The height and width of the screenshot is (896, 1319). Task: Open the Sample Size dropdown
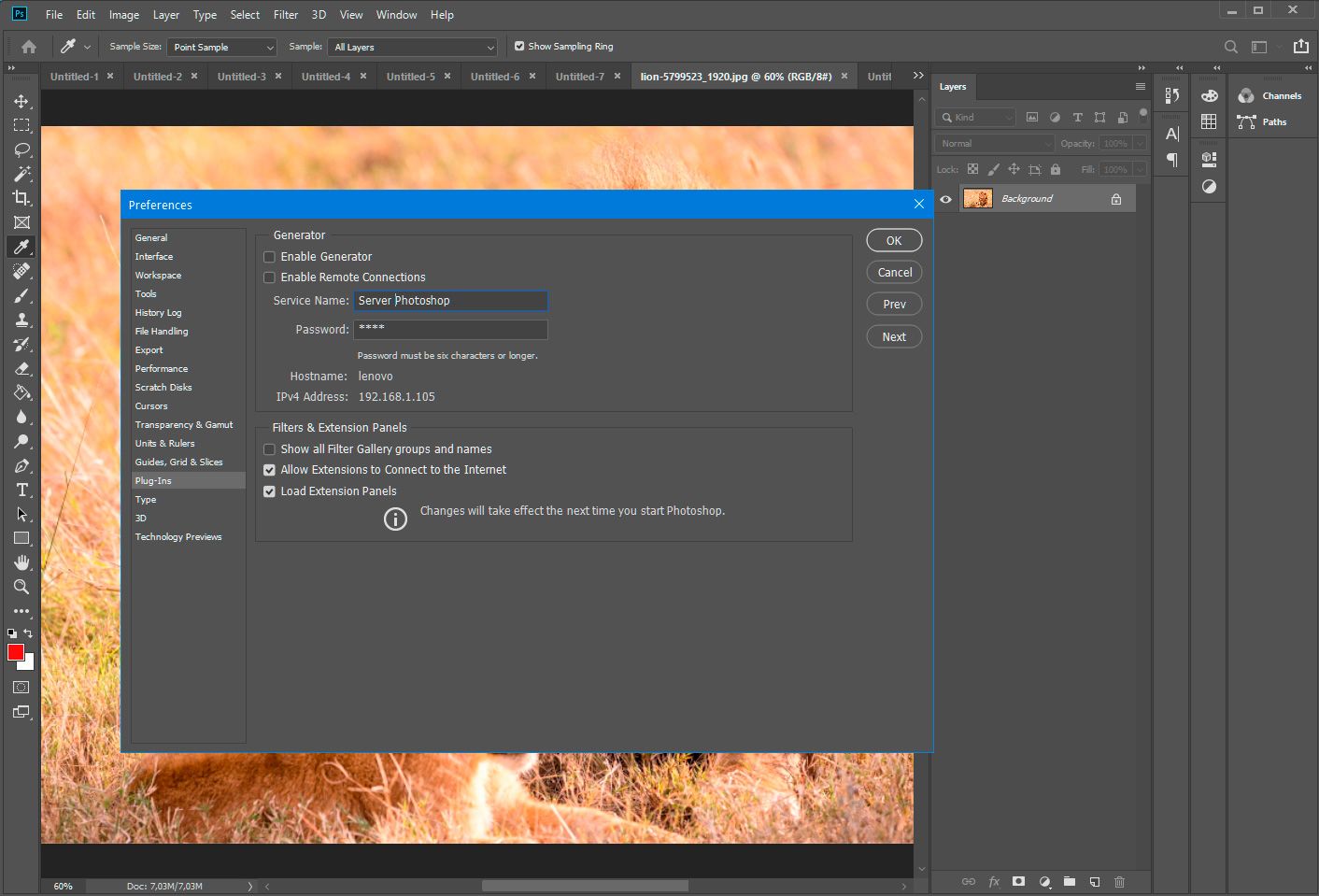coord(223,47)
